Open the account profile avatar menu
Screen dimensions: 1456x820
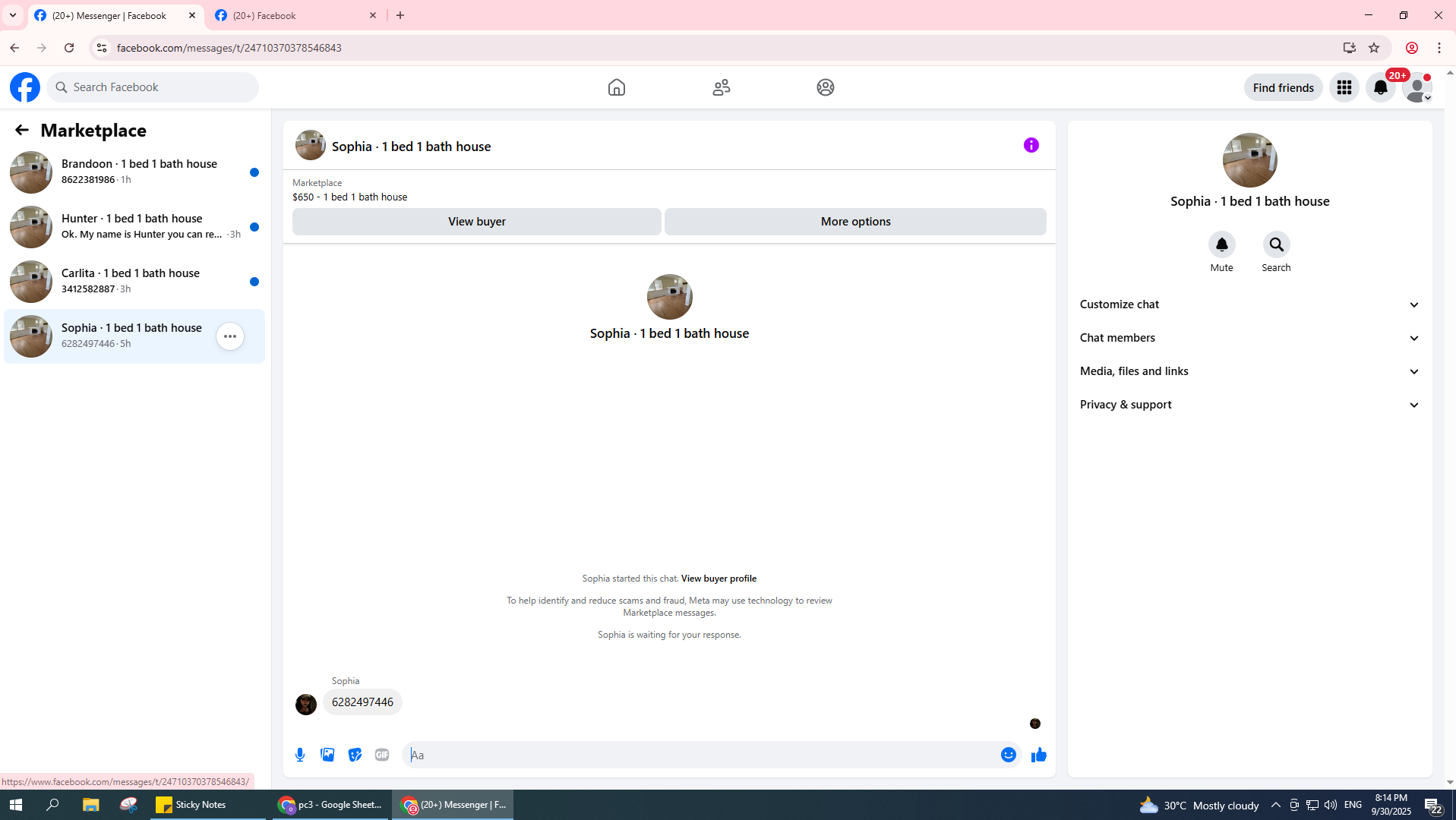coord(1417,87)
